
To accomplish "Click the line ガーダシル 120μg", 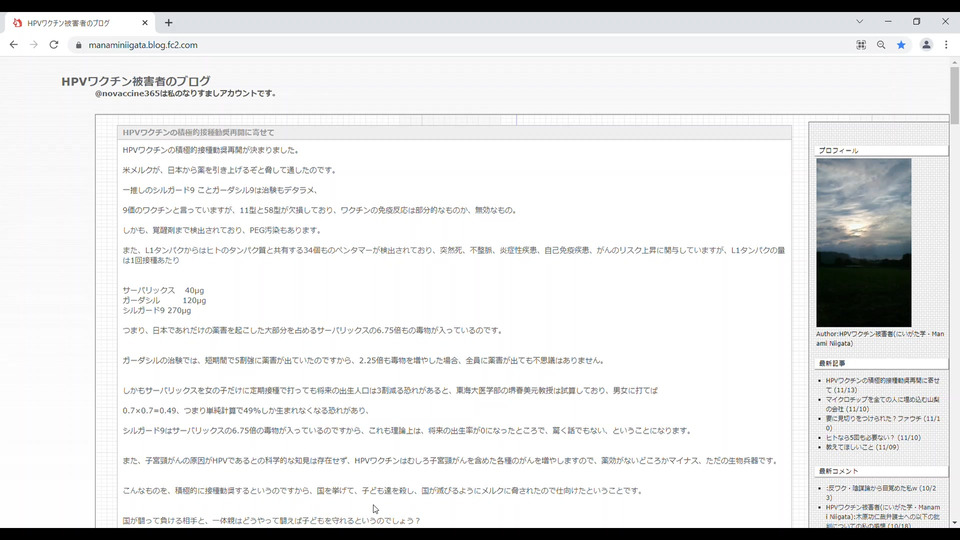I will tap(164, 300).
